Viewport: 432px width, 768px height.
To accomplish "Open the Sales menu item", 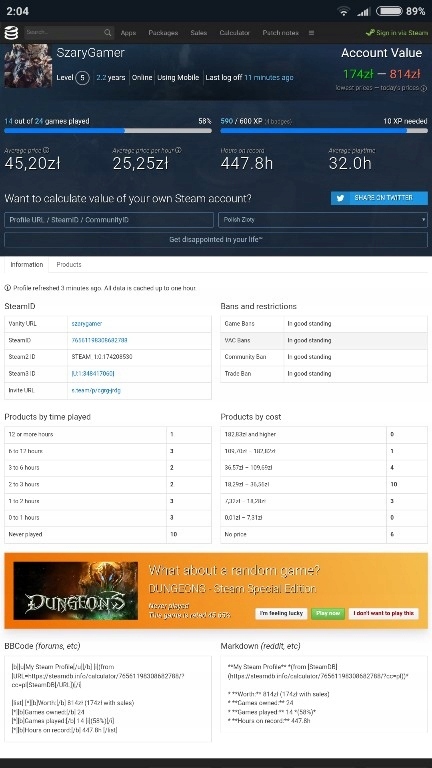I will pyautogui.click(x=198, y=33).
